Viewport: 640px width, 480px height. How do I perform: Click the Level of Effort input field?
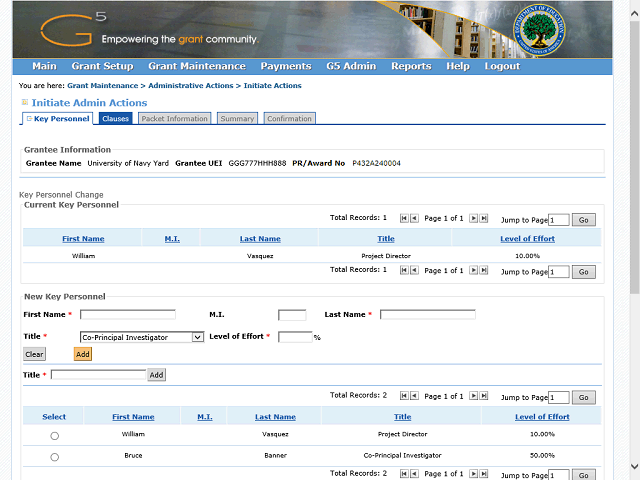tap(295, 337)
